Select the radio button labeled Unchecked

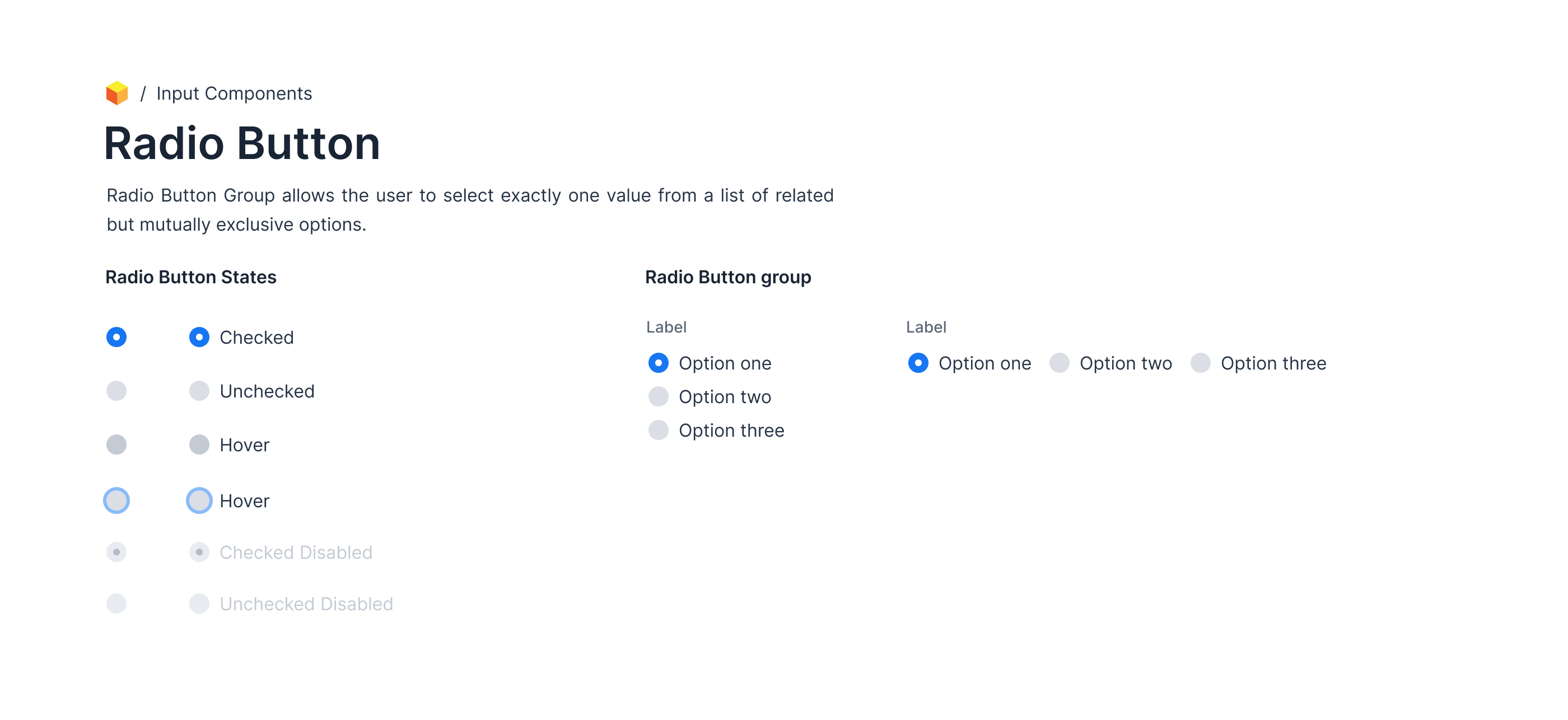tap(199, 391)
